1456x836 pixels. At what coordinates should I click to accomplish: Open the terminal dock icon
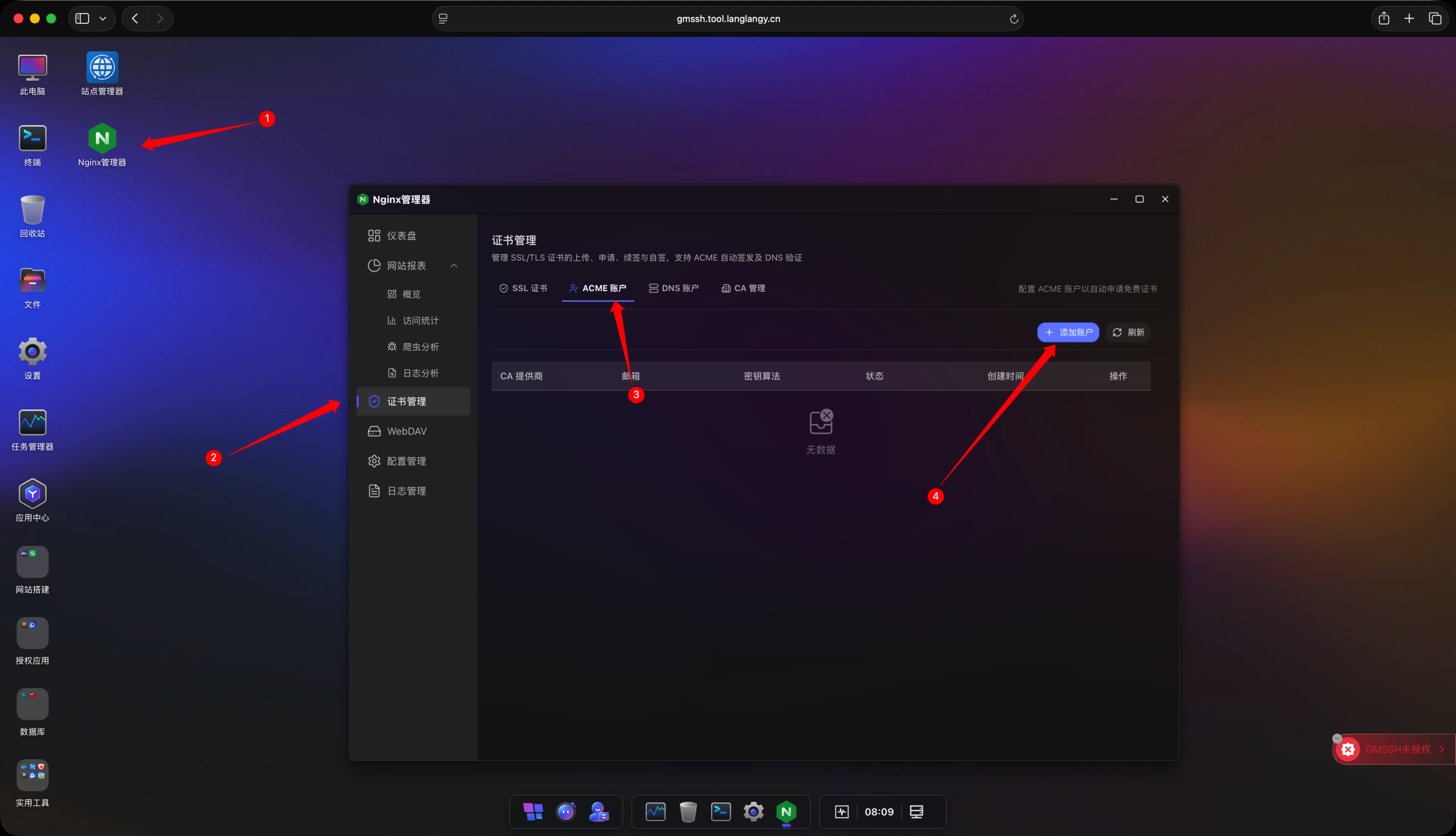tap(721, 812)
